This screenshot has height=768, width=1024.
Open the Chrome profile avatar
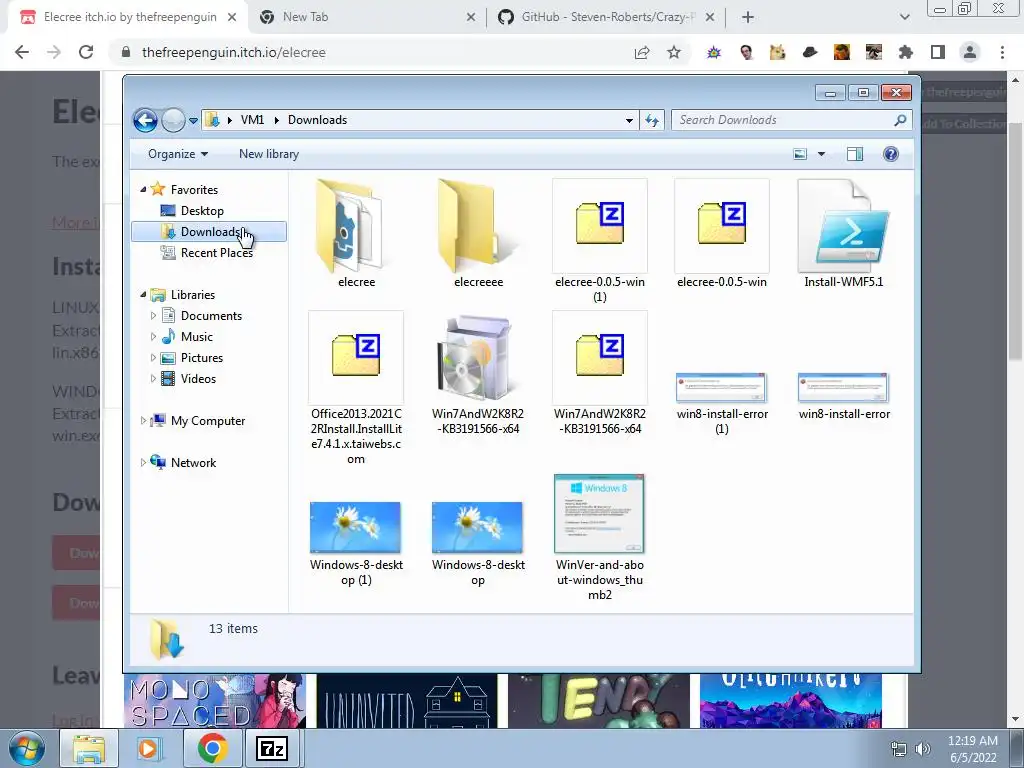coord(970,52)
